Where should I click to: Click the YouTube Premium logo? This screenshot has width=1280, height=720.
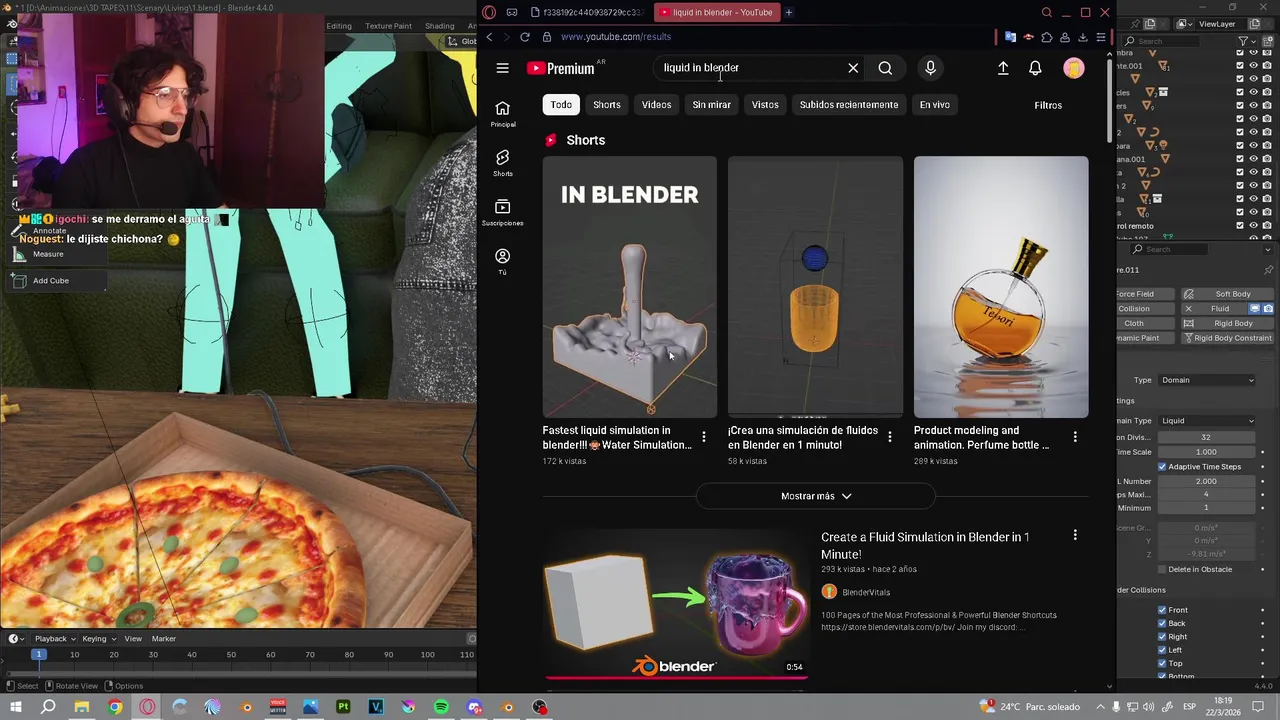pos(563,68)
